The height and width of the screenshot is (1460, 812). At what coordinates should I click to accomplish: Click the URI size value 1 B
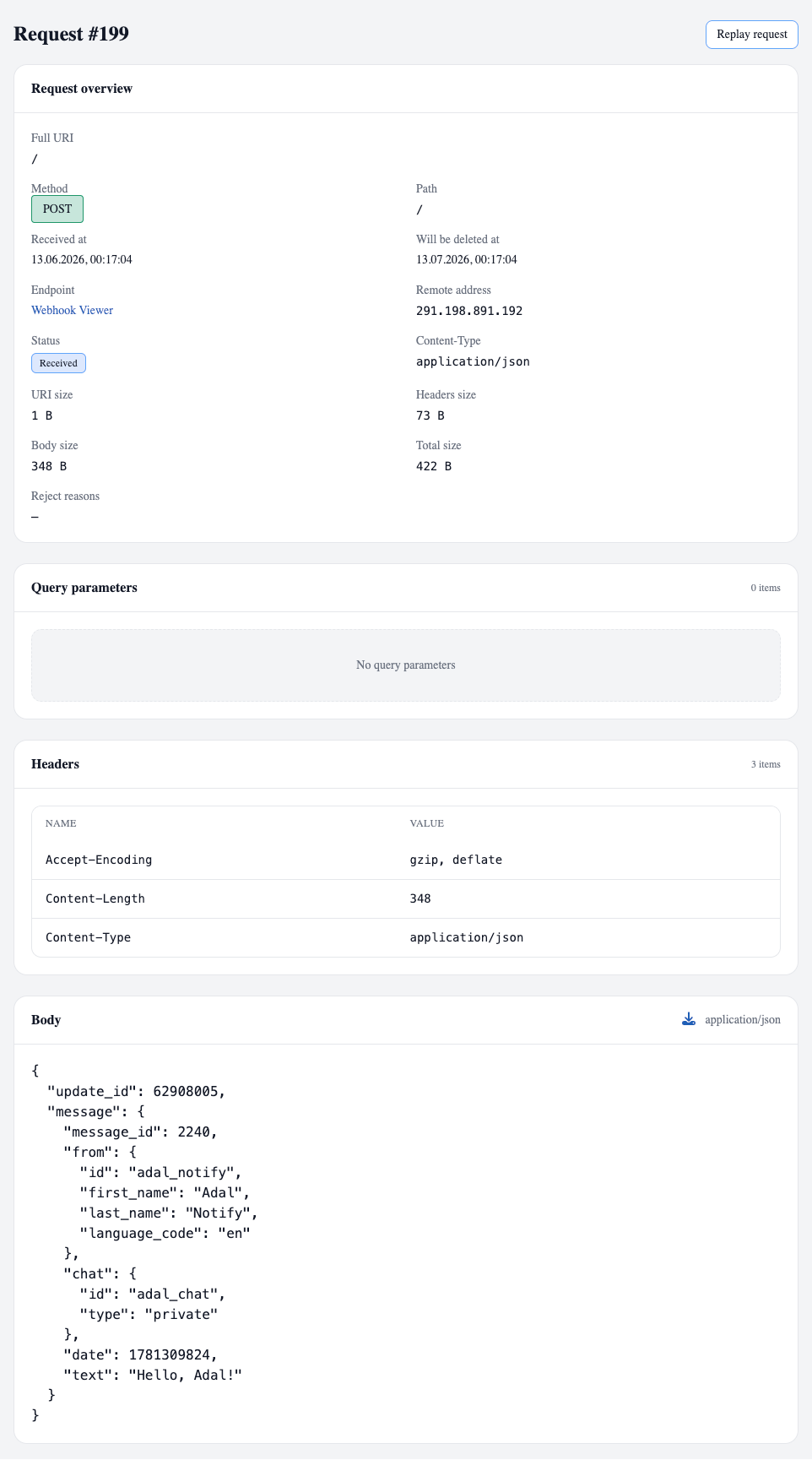point(42,415)
